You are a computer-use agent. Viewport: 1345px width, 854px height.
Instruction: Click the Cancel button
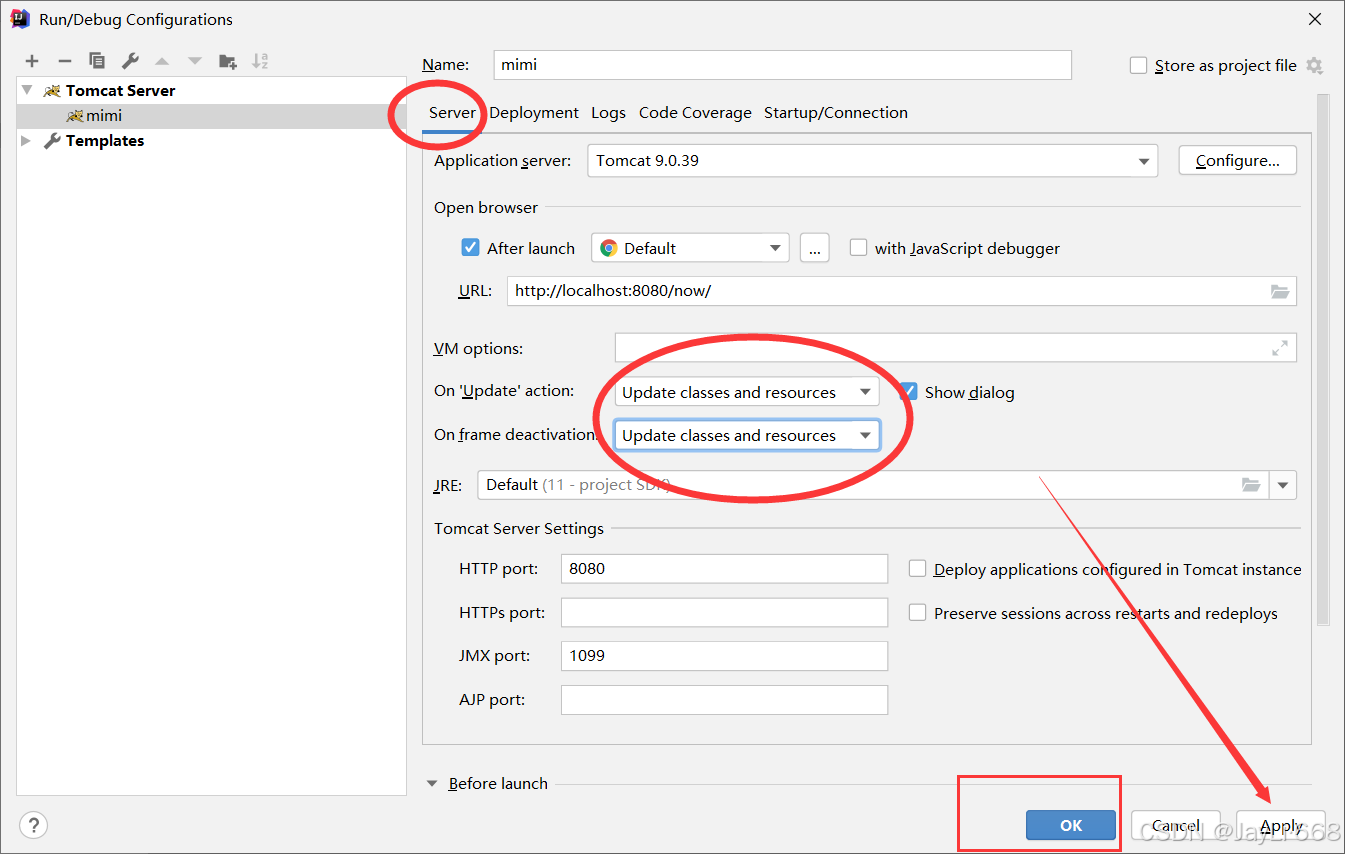pos(1176,825)
